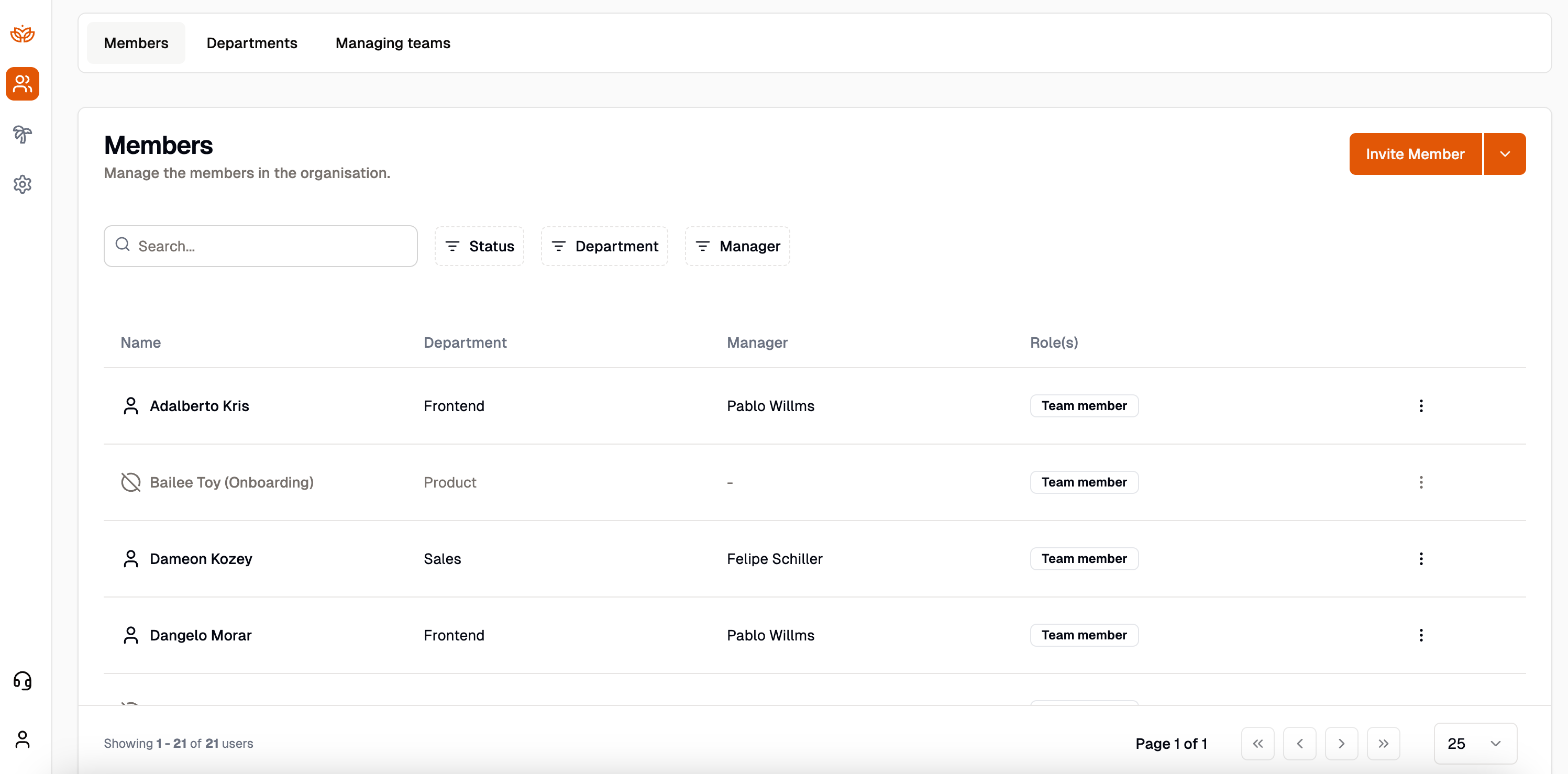This screenshot has height=774, width=1568.
Task: Click the Department column header
Action: click(465, 342)
